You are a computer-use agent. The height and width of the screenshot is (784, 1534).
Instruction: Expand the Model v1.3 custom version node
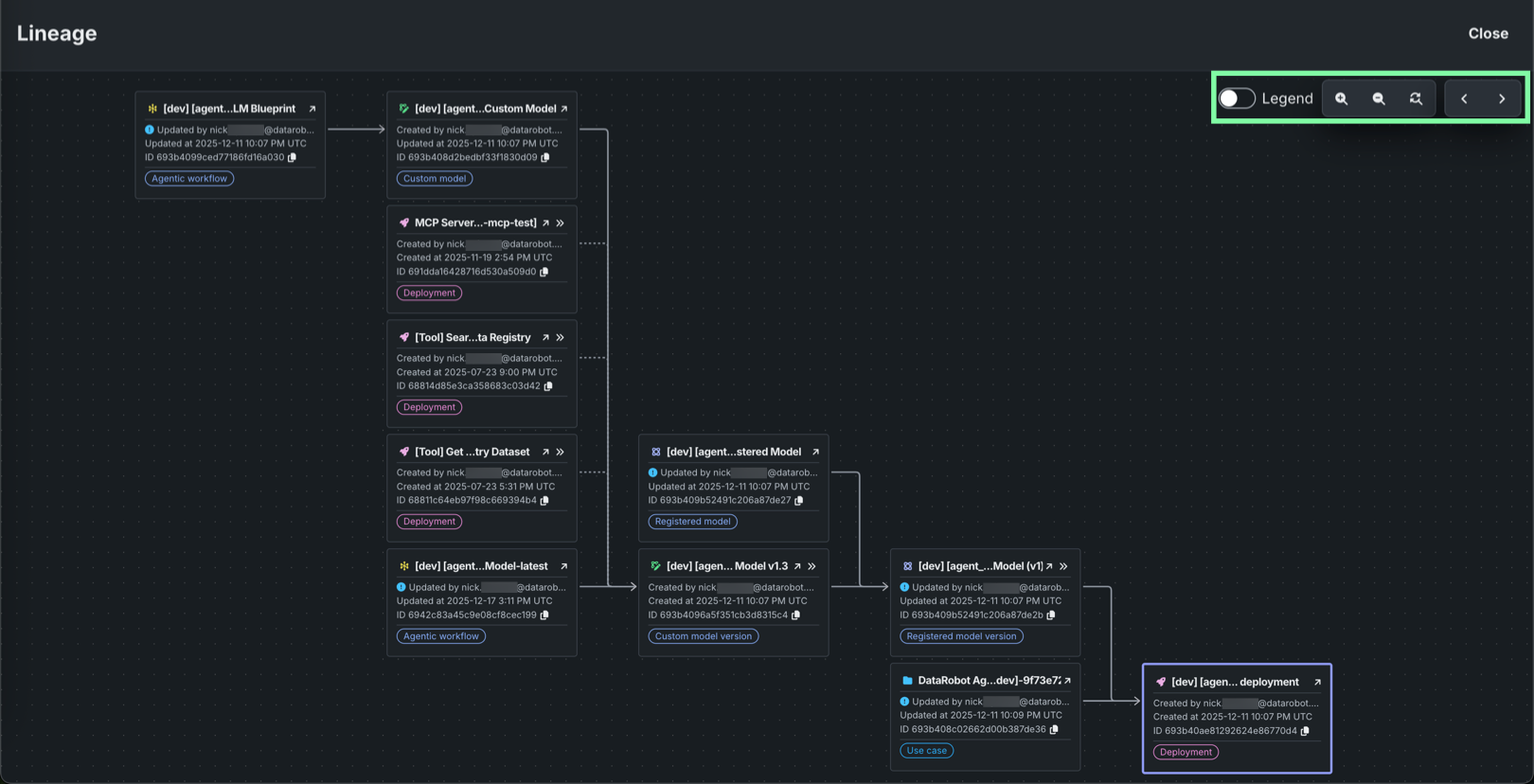(x=812, y=566)
